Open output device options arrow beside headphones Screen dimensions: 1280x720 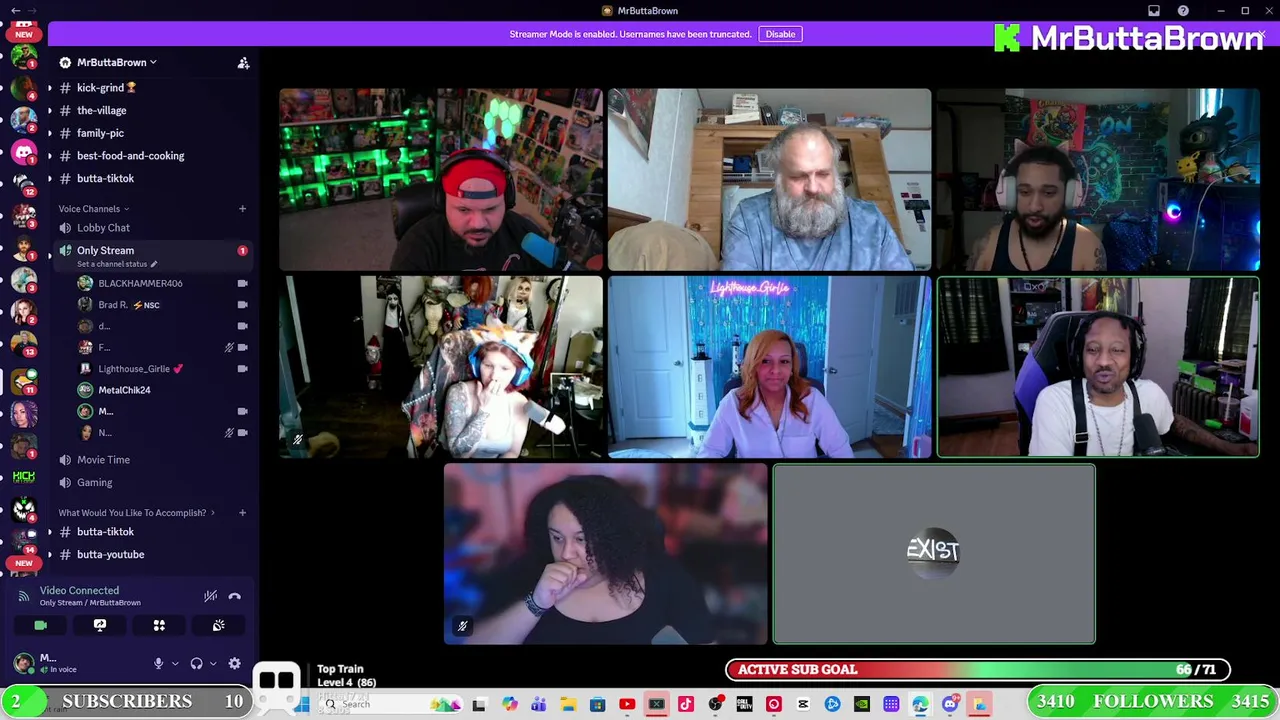click(x=212, y=663)
